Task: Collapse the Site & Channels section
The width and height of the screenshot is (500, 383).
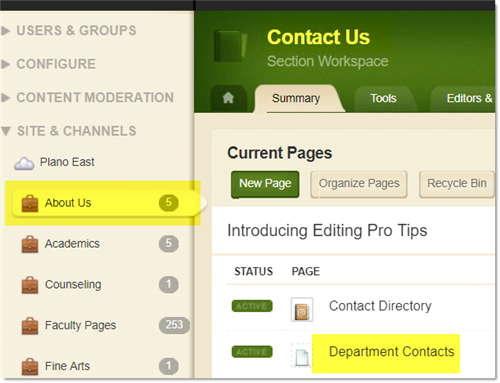Action: tap(69, 131)
